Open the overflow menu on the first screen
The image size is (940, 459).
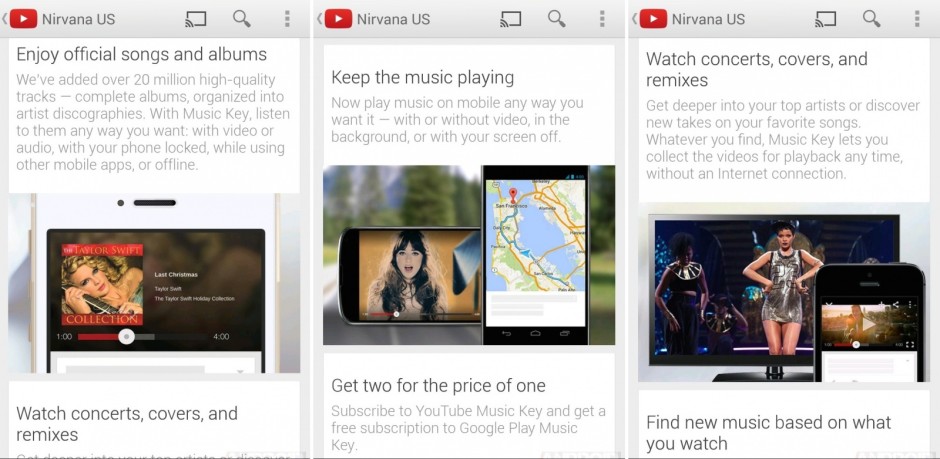(287, 19)
